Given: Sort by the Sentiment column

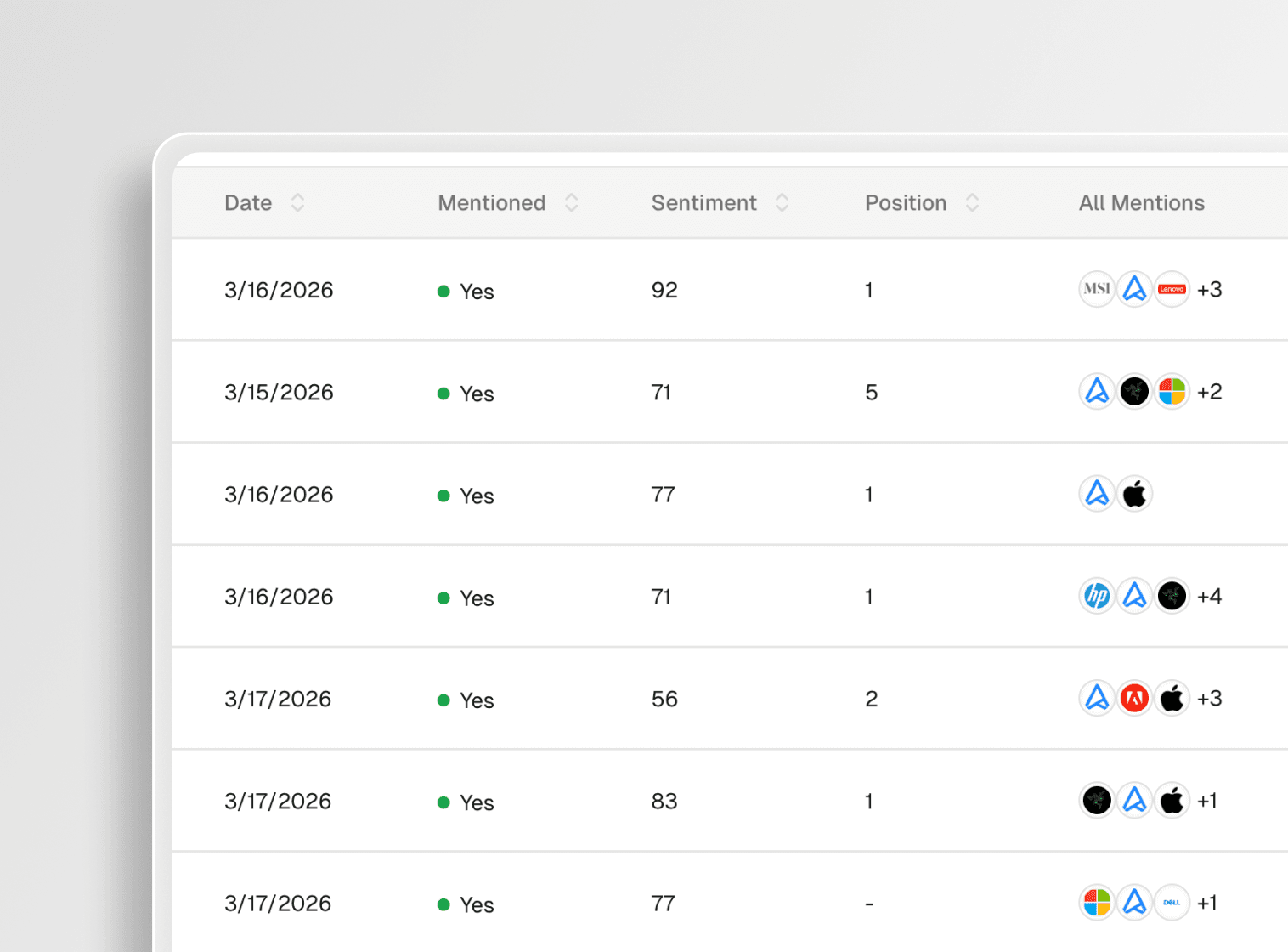Looking at the screenshot, I should [x=703, y=202].
